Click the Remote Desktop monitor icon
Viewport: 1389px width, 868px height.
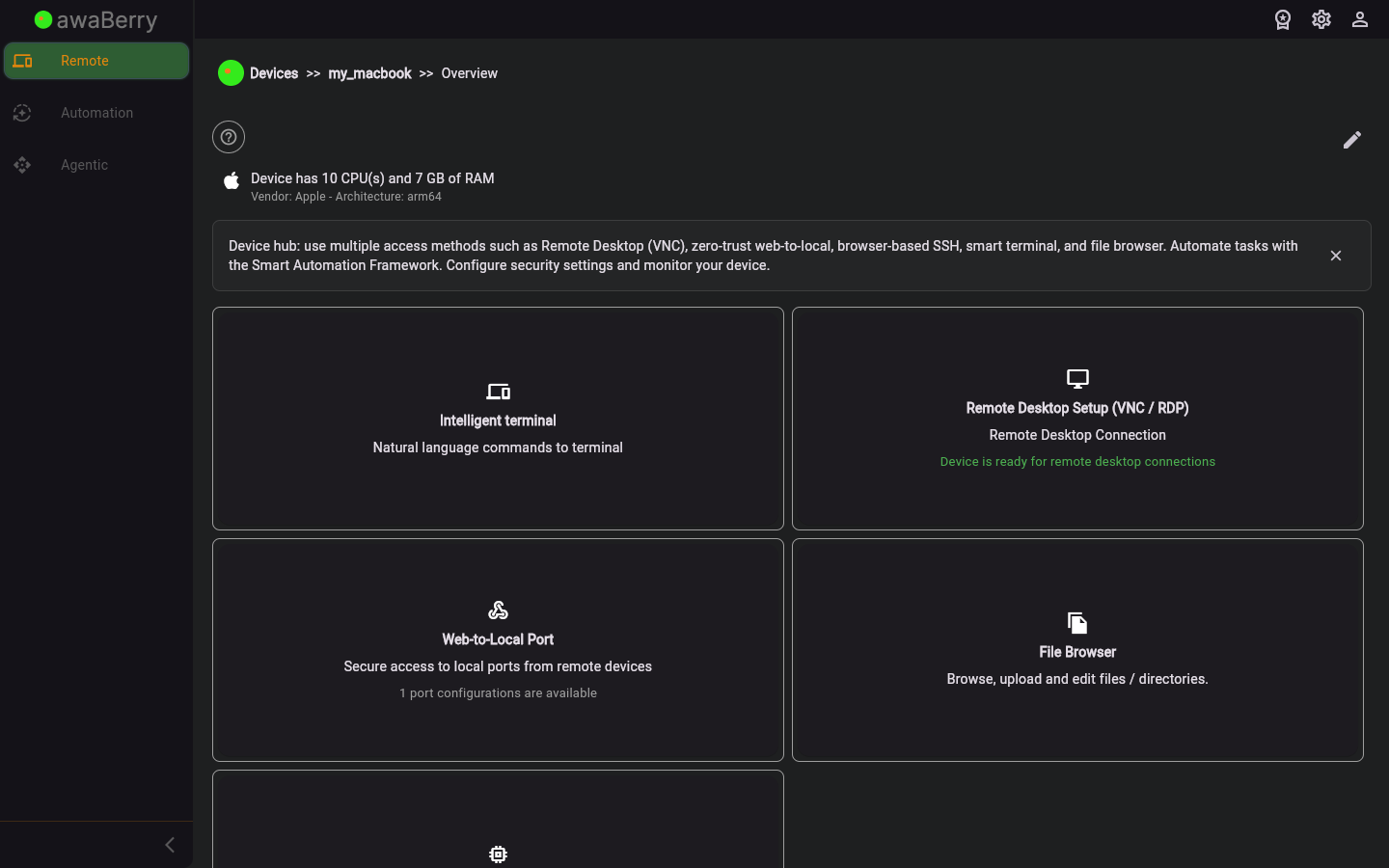(1077, 379)
